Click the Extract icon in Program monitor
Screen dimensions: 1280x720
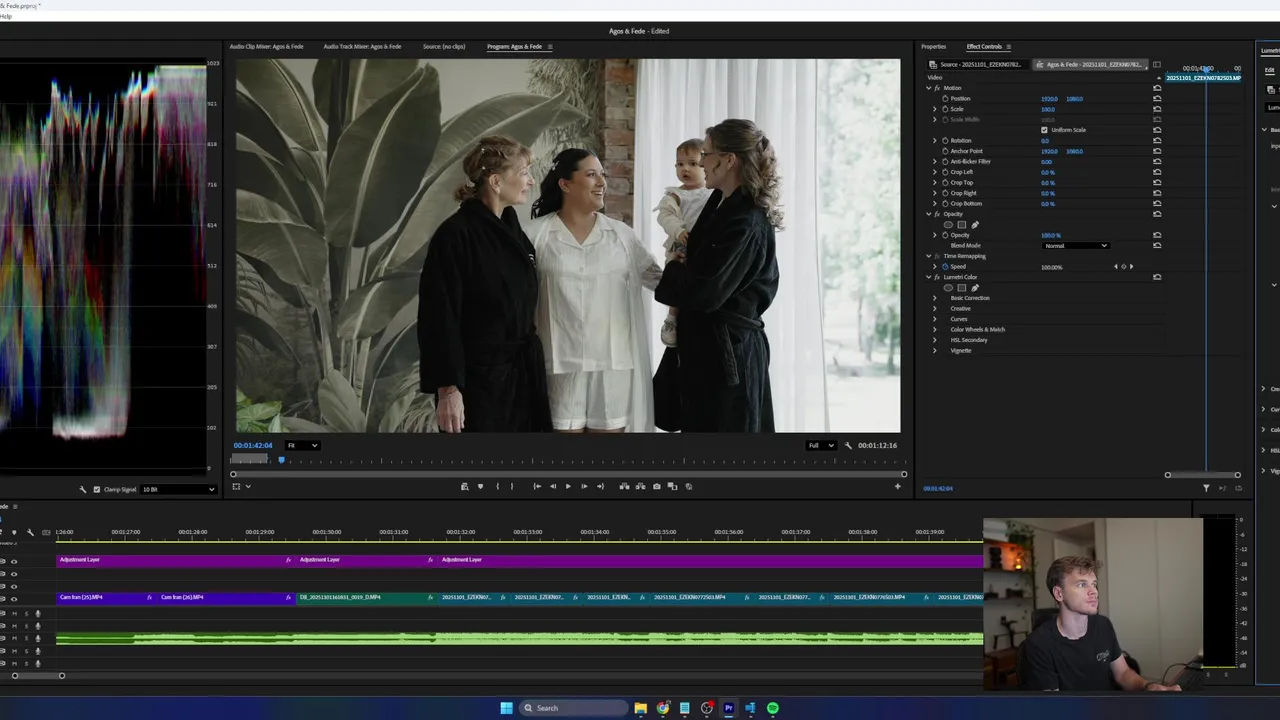(640, 486)
